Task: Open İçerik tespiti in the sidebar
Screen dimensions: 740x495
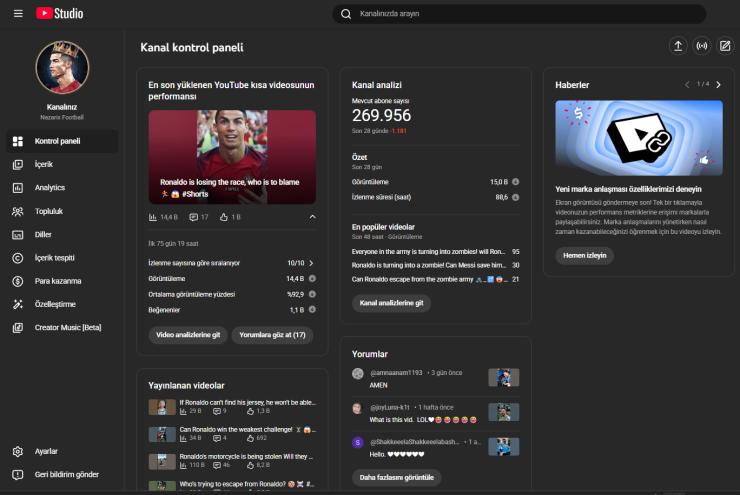Action: click(x=62, y=258)
